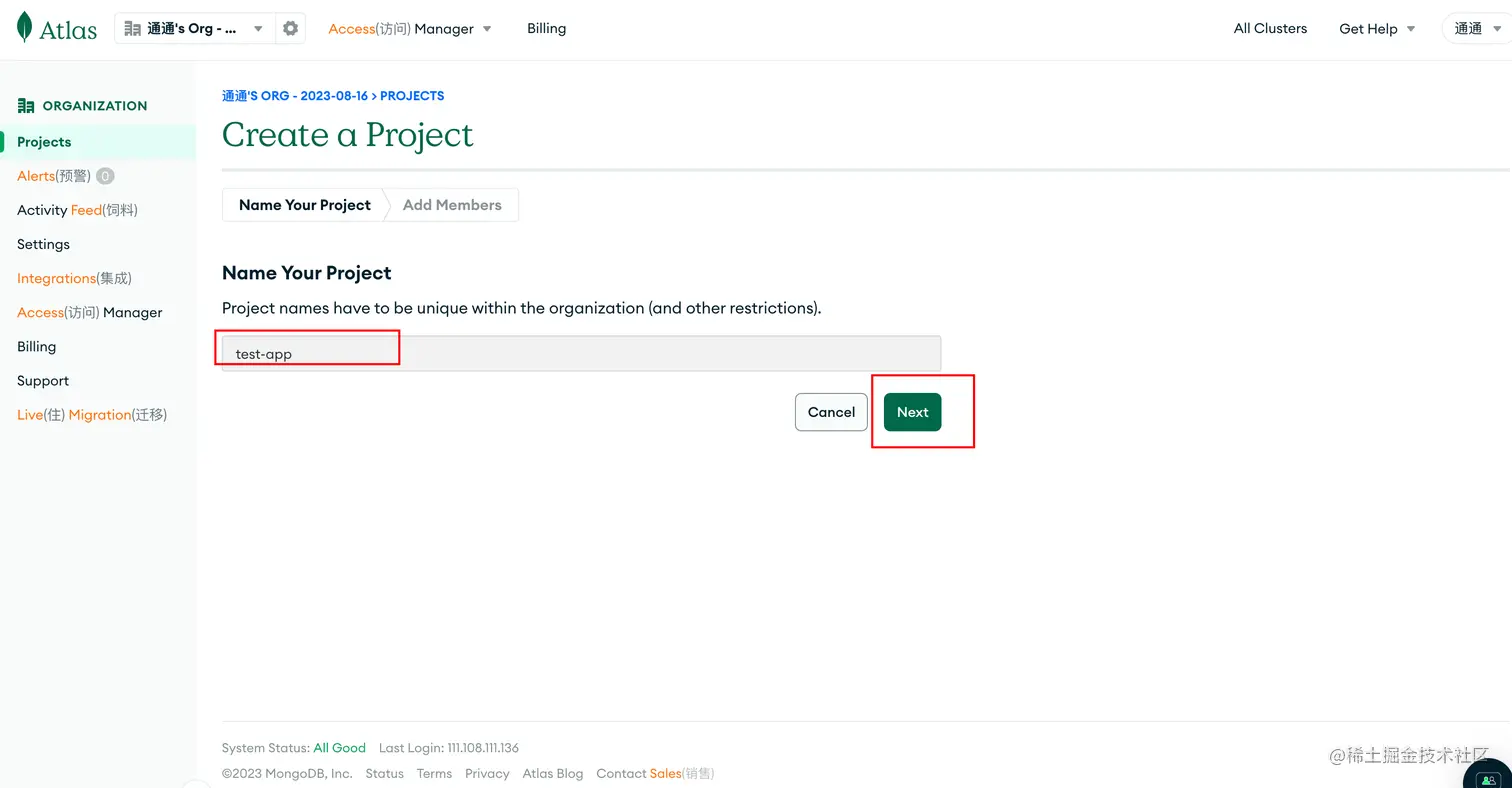The width and height of the screenshot is (1512, 788).
Task: Open the Terms footer link
Action: [434, 774]
